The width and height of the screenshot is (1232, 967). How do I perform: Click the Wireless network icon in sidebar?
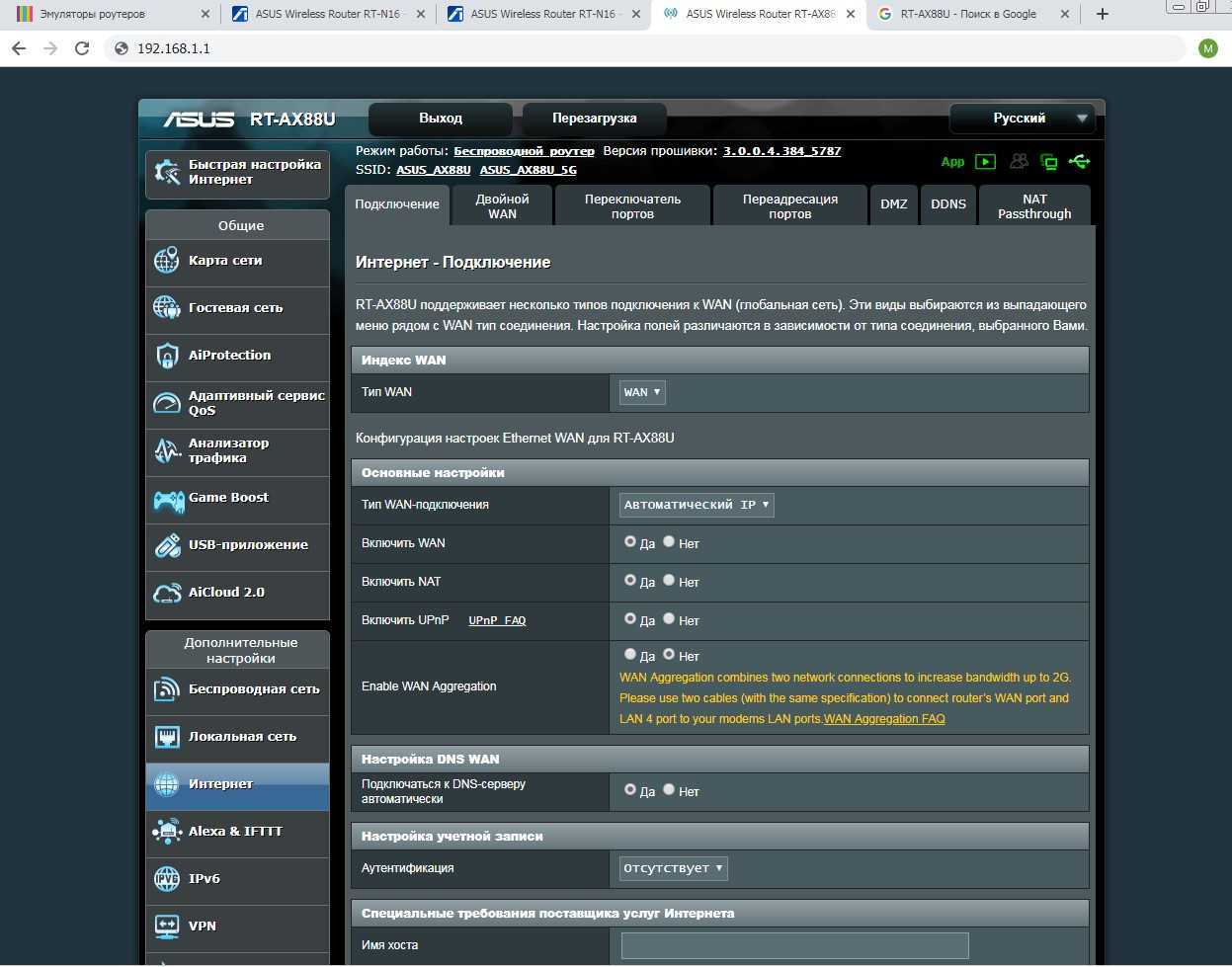(166, 689)
